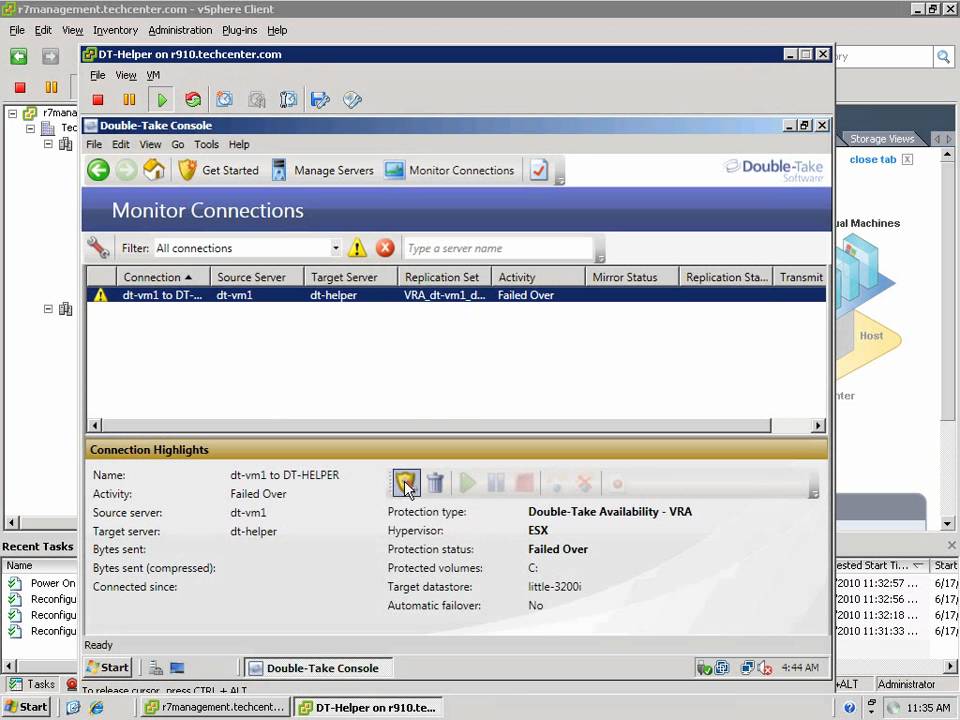This screenshot has height=720, width=960.
Task: Open Inventory menu in vSphere Client
Action: (115, 30)
